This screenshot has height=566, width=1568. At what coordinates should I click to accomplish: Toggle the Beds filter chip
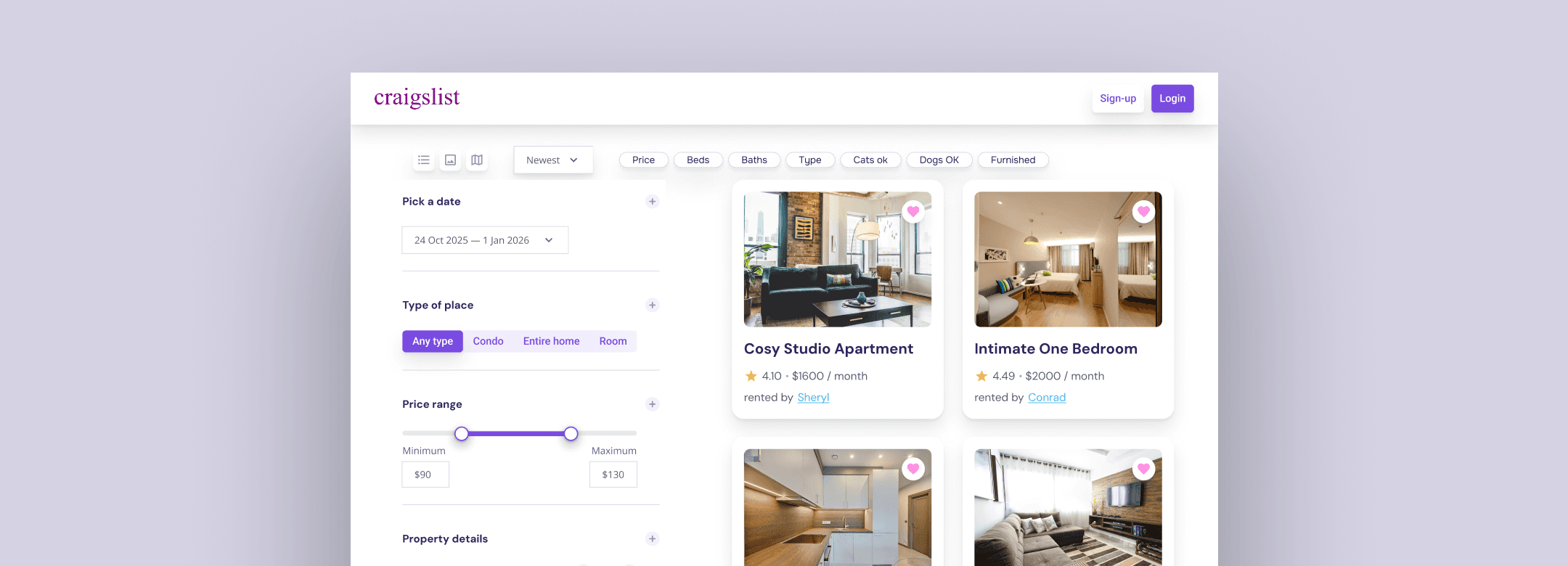click(x=698, y=160)
